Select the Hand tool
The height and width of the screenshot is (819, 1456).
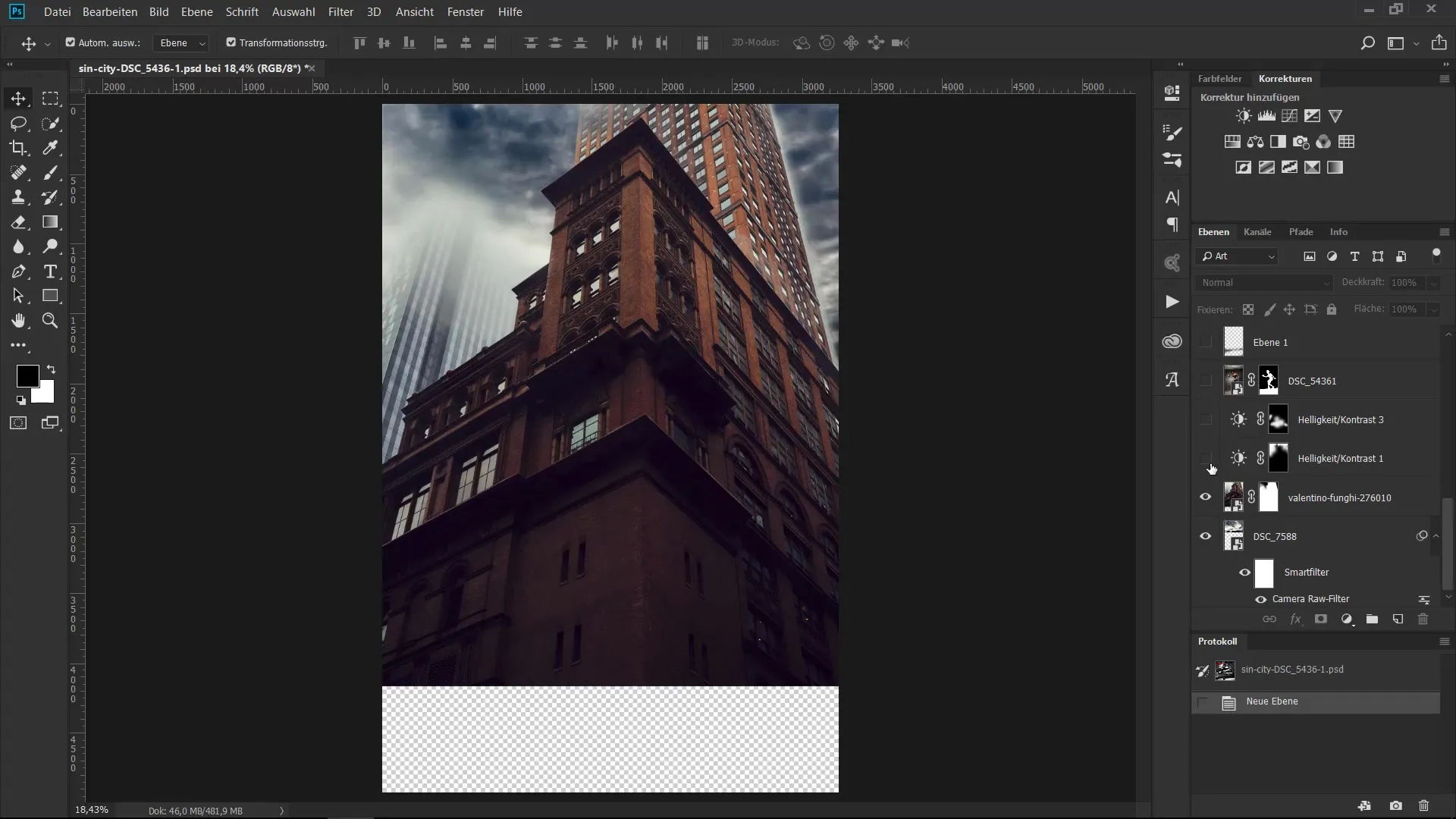[x=18, y=321]
